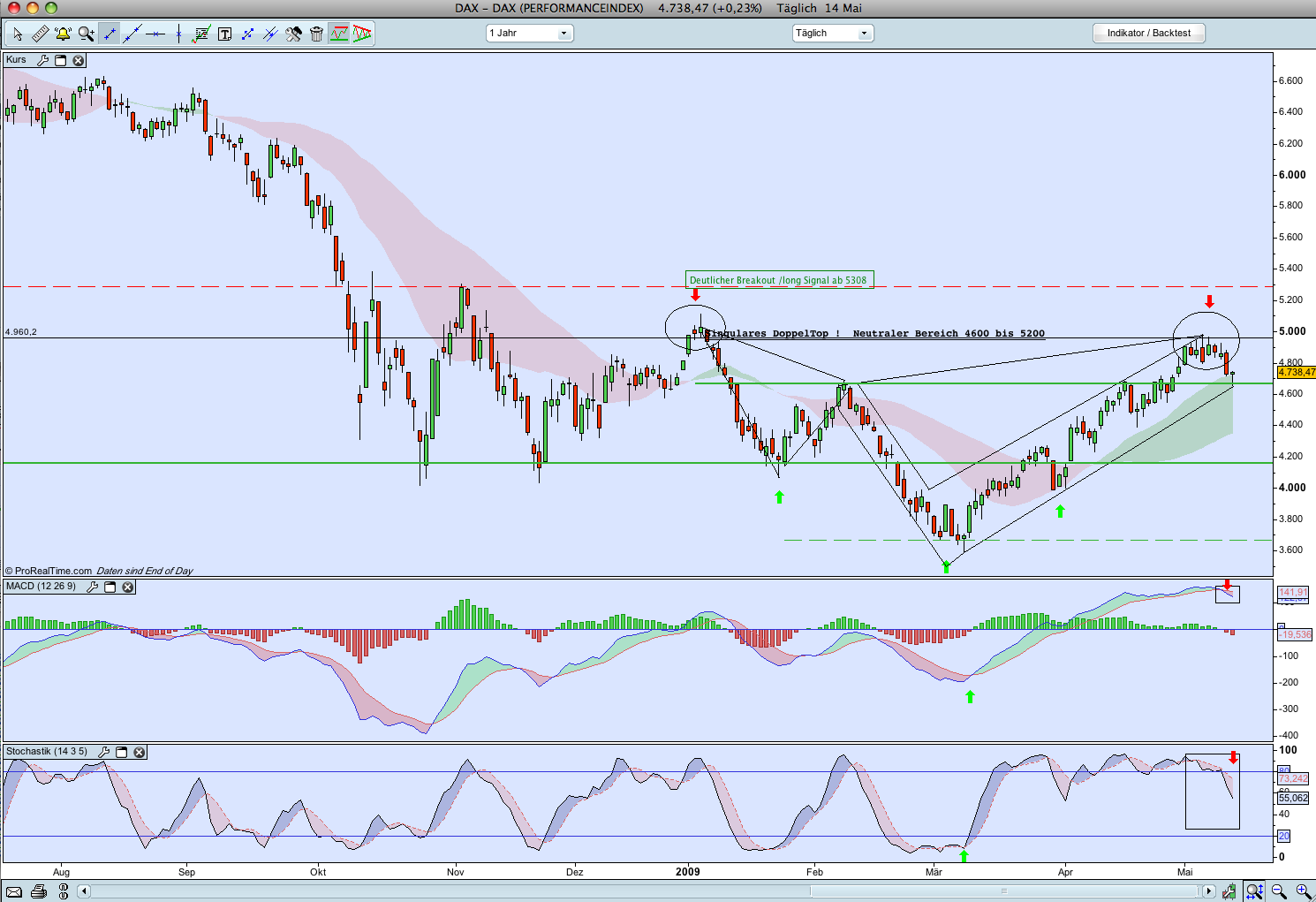The width and height of the screenshot is (1316, 902).
Task: Click the '2009' year label on time axis
Action: tap(688, 872)
